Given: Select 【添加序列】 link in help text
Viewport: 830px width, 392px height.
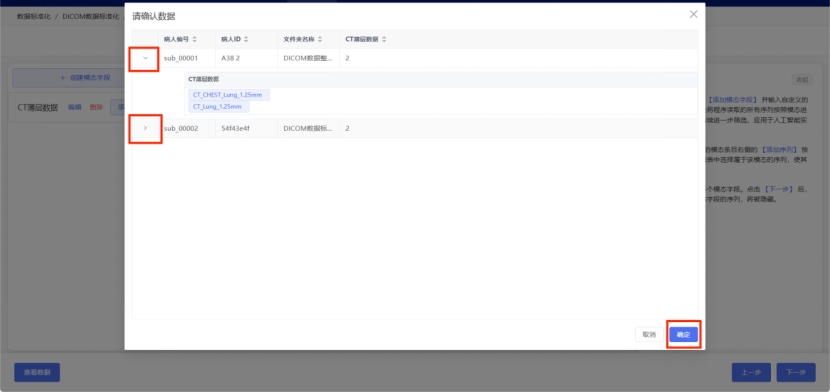Looking at the screenshot, I should (x=780, y=150).
